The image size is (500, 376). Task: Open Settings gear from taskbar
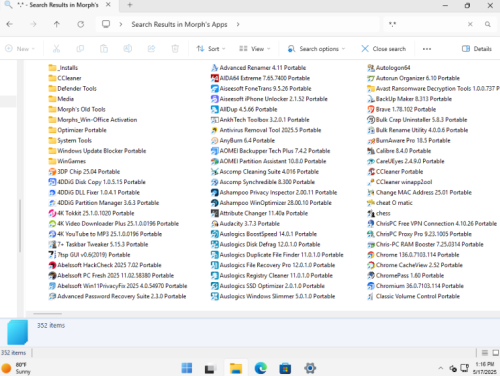[310, 368]
